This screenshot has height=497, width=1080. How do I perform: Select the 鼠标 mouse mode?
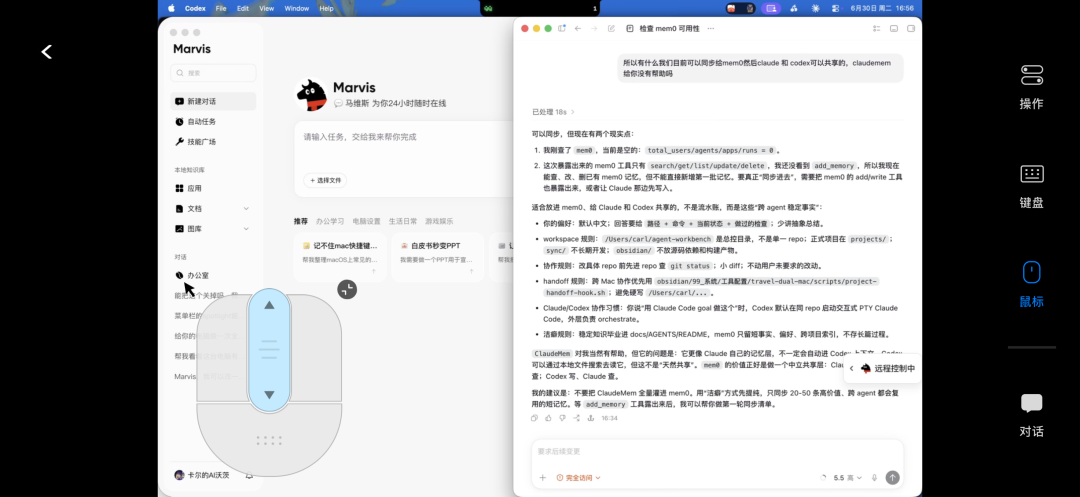click(1031, 284)
